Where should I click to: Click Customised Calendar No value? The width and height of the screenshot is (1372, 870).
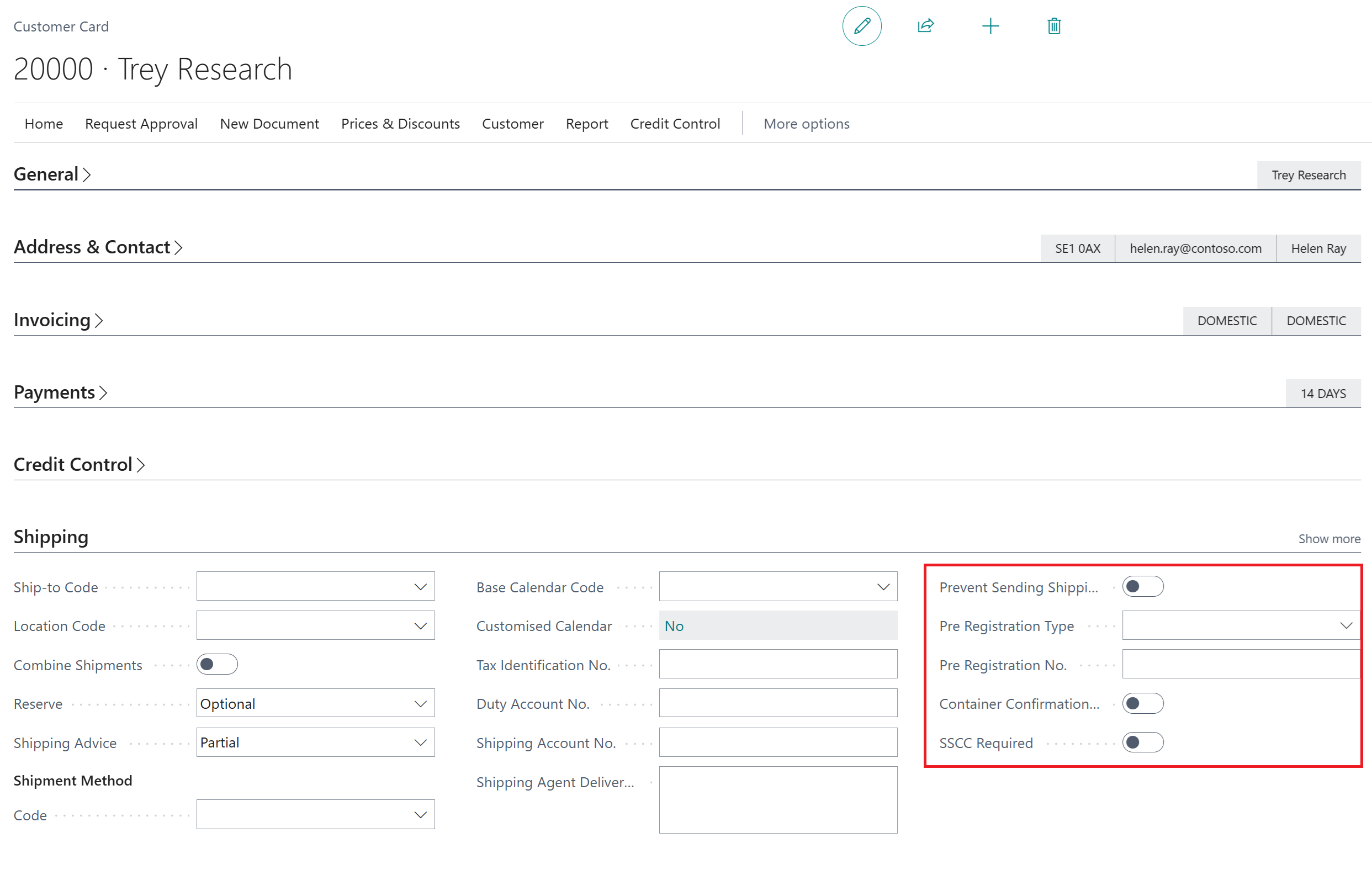(778, 625)
